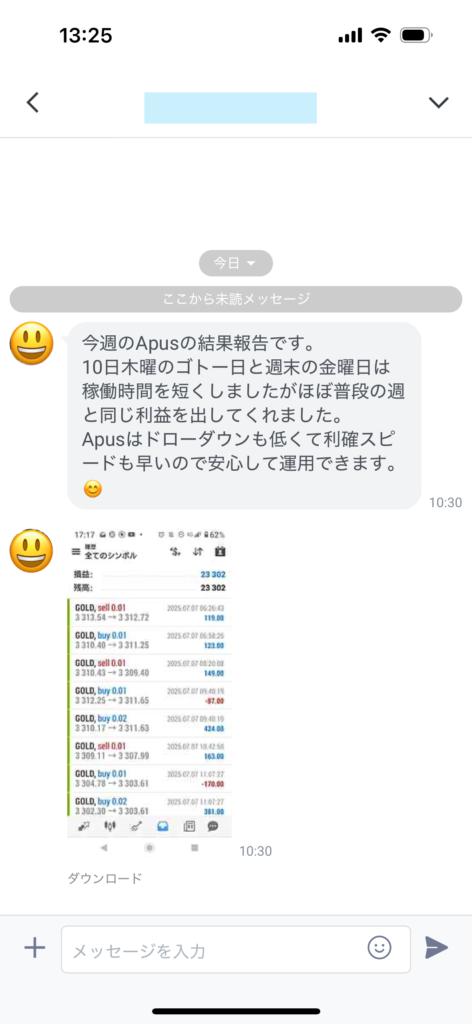Tap the highlighted chat title in header
This screenshot has width=472, height=1024.
click(x=230, y=108)
